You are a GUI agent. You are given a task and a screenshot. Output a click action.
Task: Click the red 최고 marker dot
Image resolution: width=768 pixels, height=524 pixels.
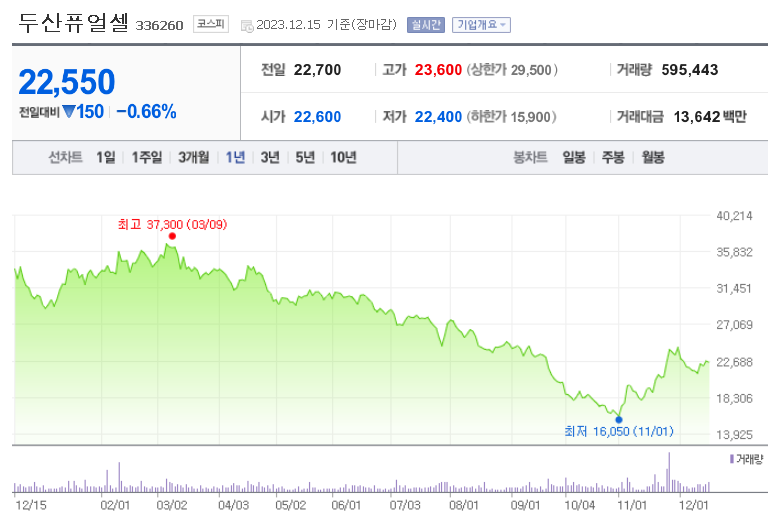tap(172, 236)
